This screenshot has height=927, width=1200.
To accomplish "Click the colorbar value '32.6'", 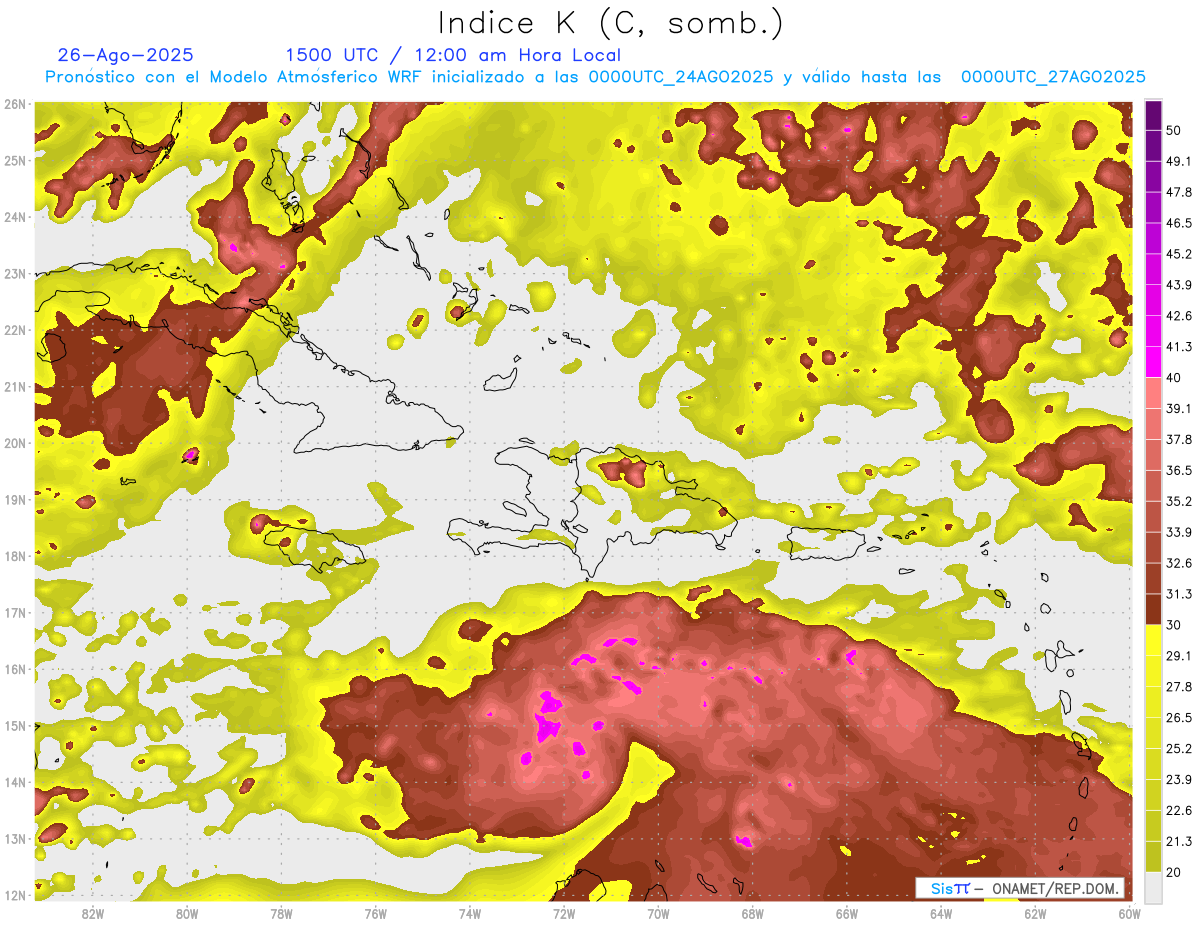I will [1178, 563].
